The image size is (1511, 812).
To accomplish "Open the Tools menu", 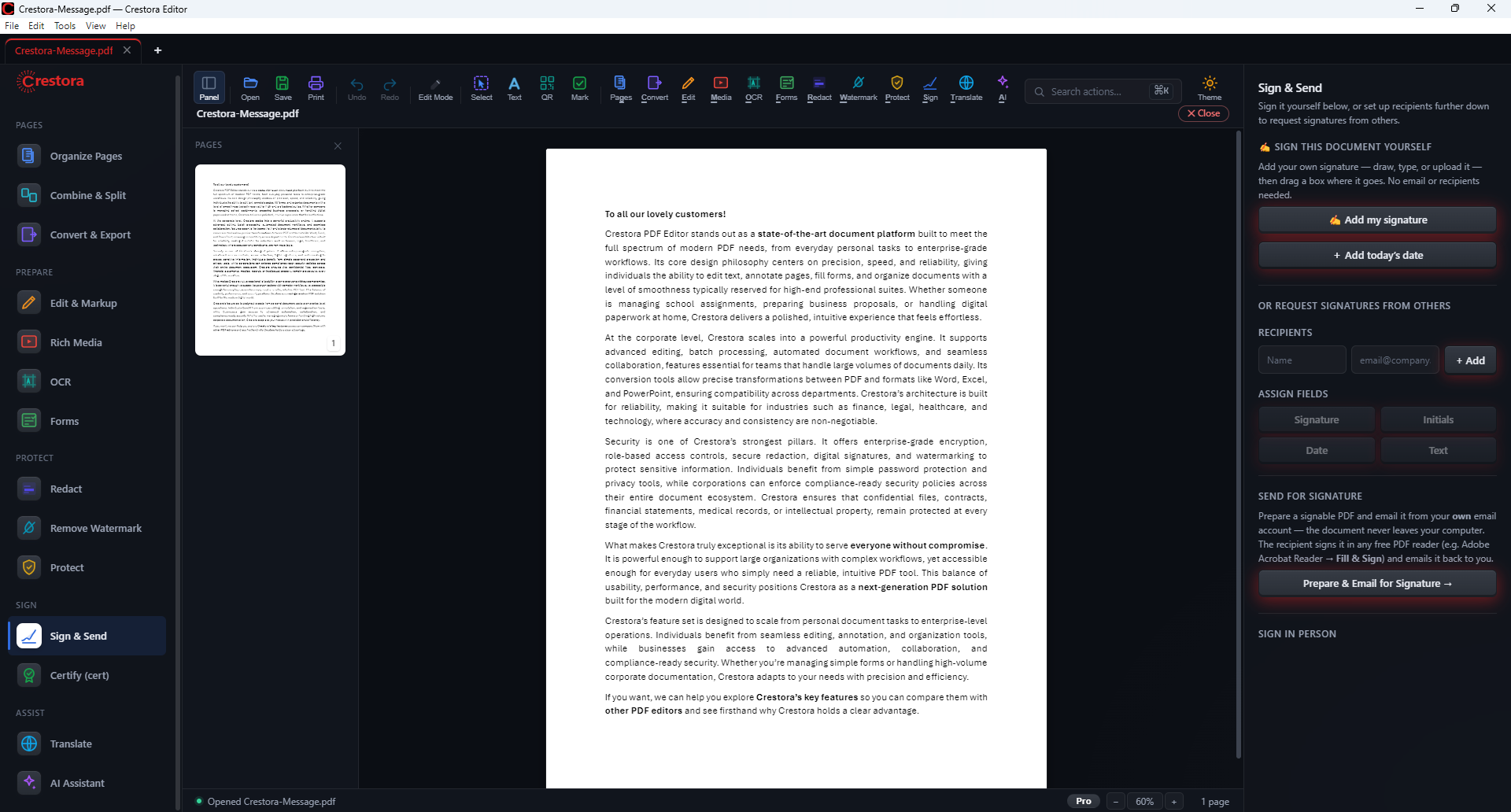I will (65, 26).
